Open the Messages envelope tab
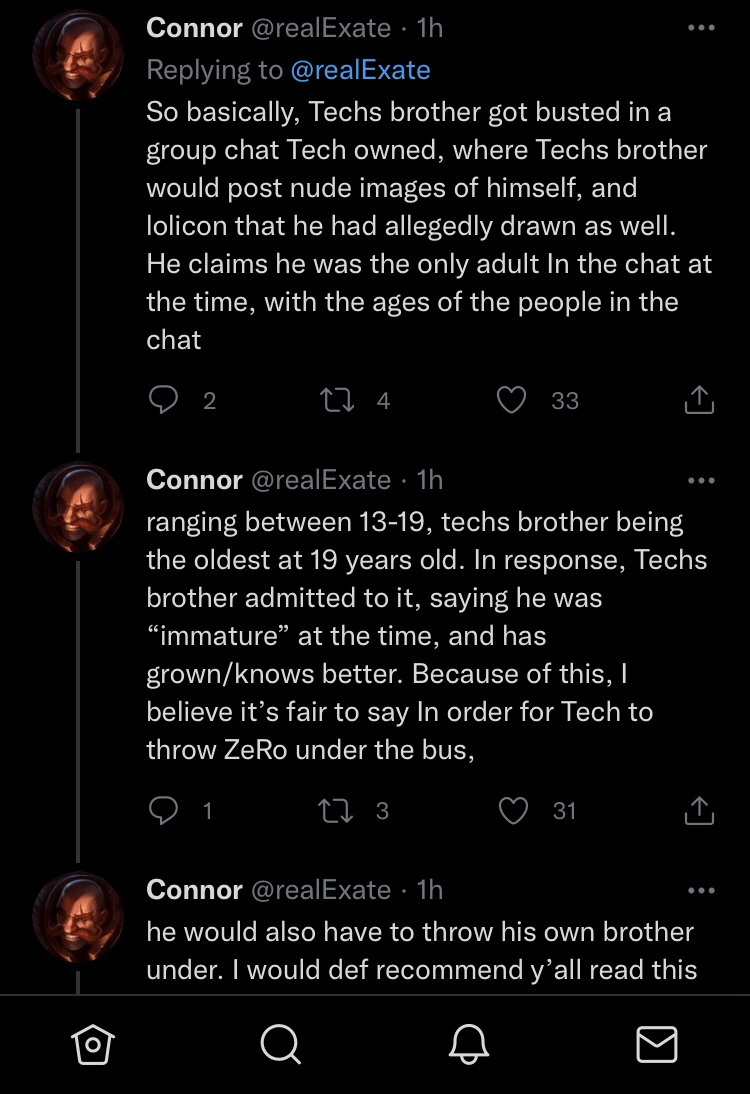This screenshot has height=1094, width=750. coord(657,1044)
